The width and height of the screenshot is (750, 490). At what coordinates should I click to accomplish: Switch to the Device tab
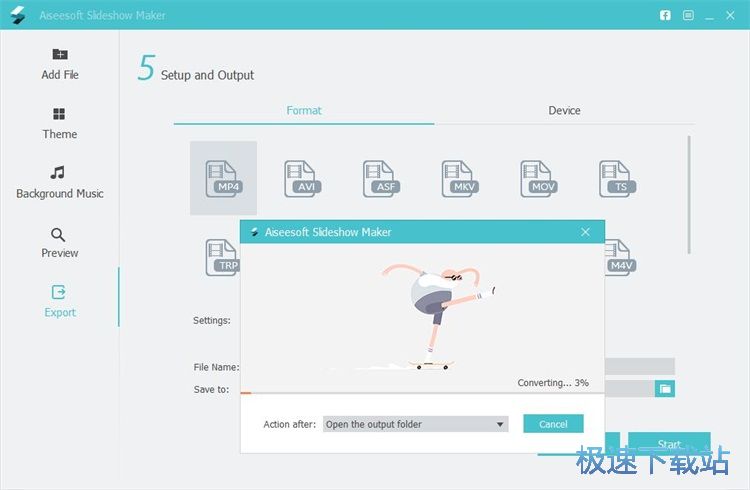[x=564, y=111]
